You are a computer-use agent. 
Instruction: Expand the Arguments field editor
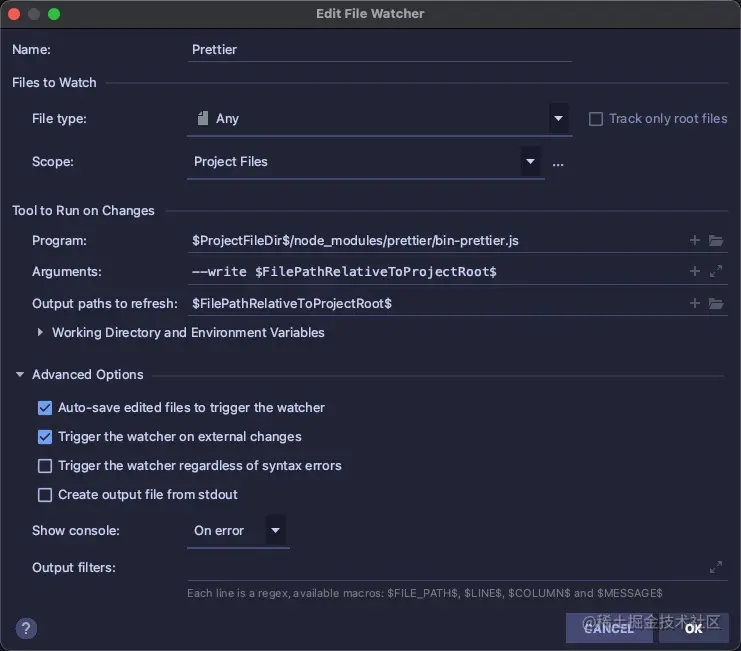pos(715,271)
